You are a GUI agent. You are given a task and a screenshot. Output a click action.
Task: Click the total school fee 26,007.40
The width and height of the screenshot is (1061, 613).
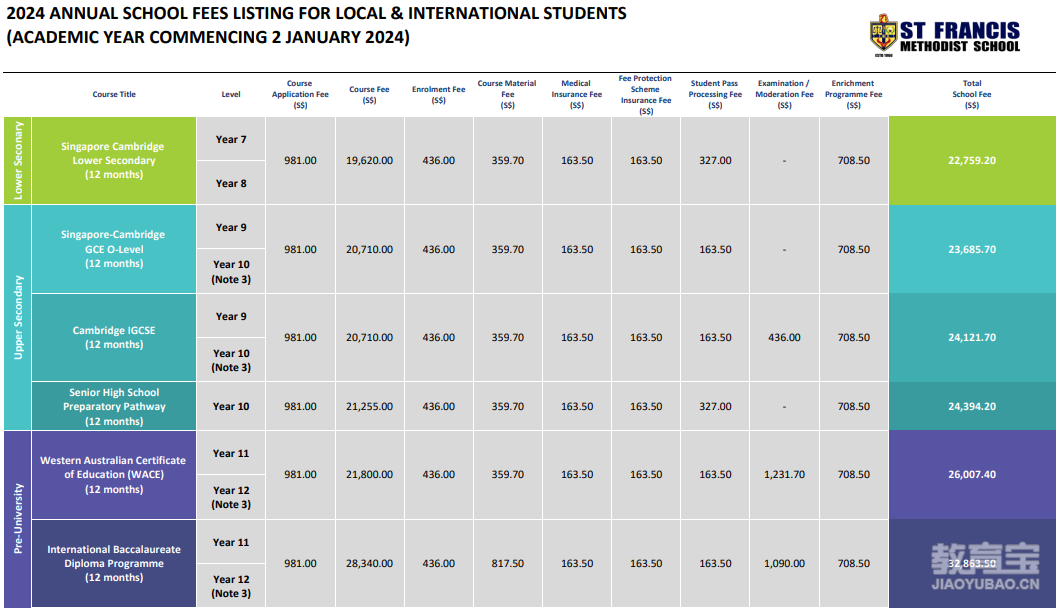[x=972, y=474]
